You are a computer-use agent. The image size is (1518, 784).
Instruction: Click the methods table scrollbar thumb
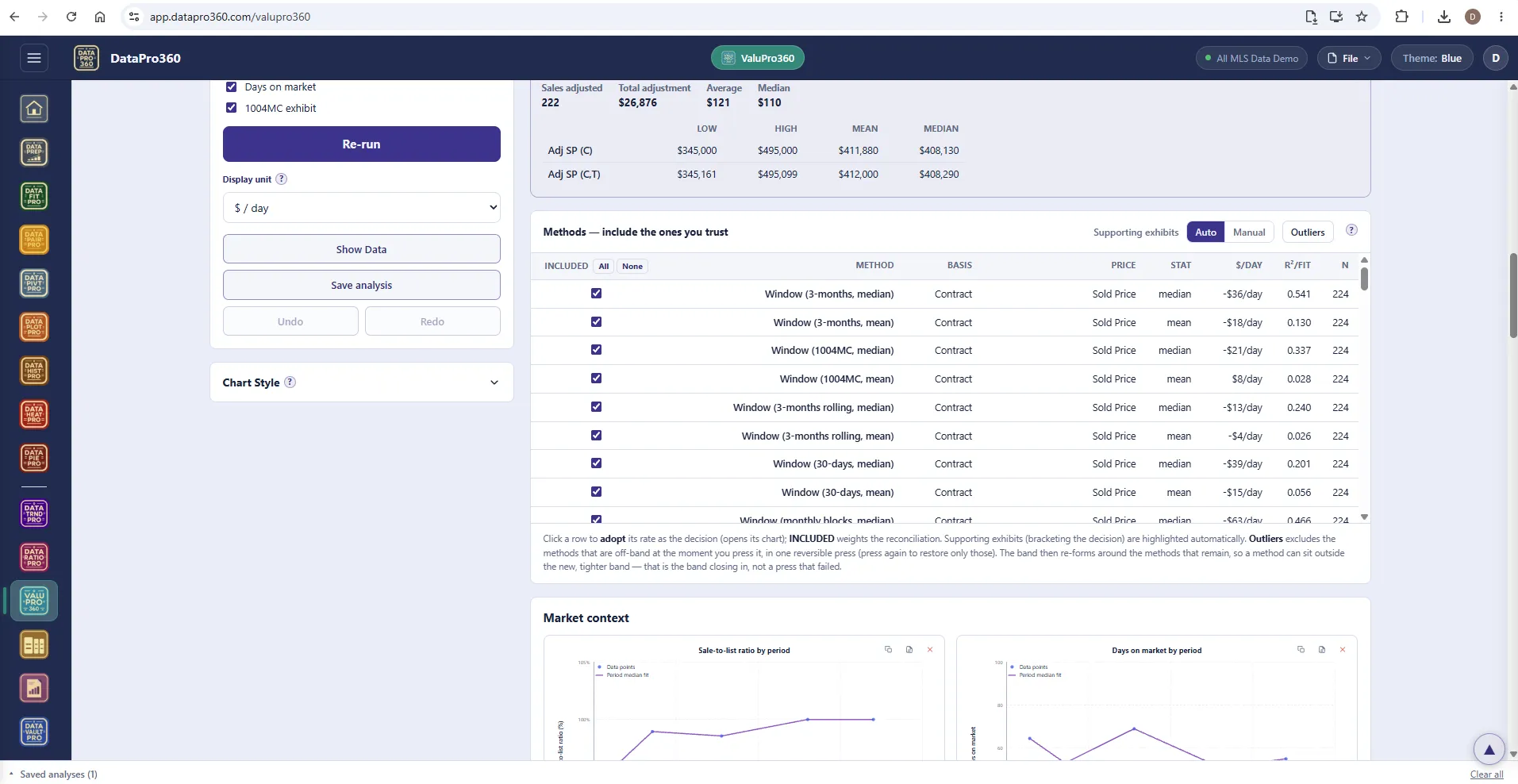[x=1364, y=279]
